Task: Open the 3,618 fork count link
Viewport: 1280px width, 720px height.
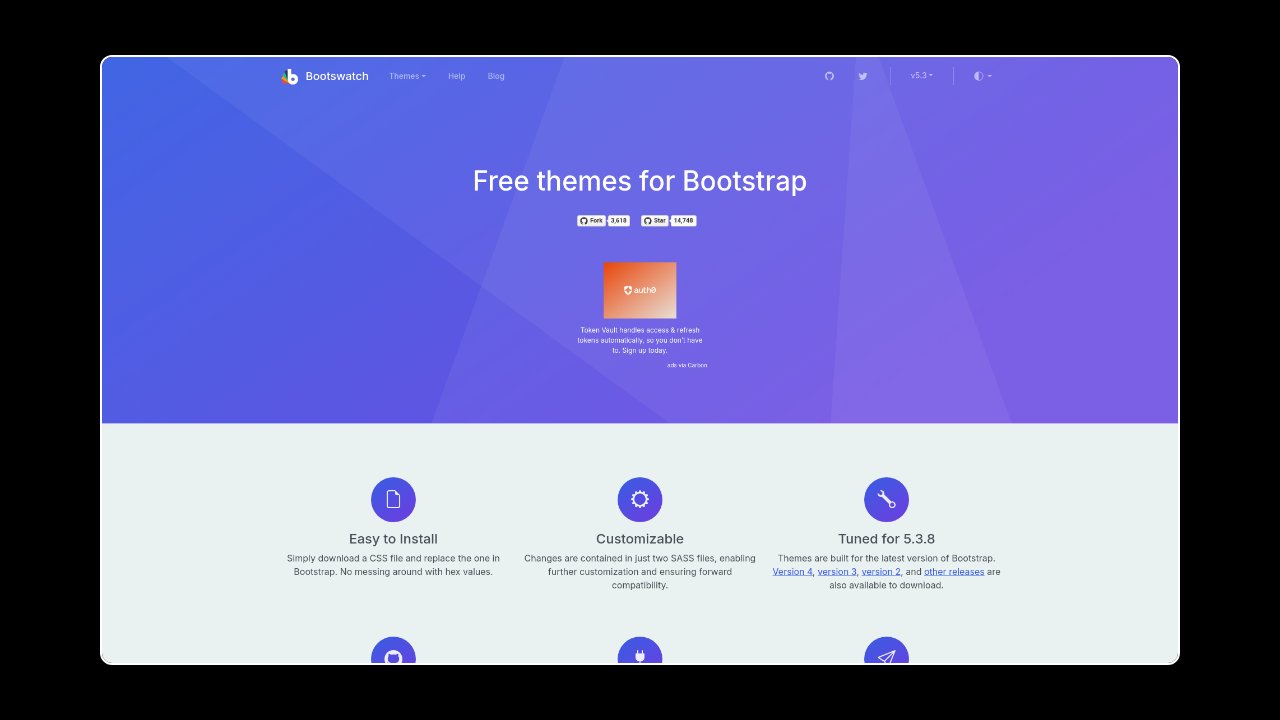Action: click(619, 220)
